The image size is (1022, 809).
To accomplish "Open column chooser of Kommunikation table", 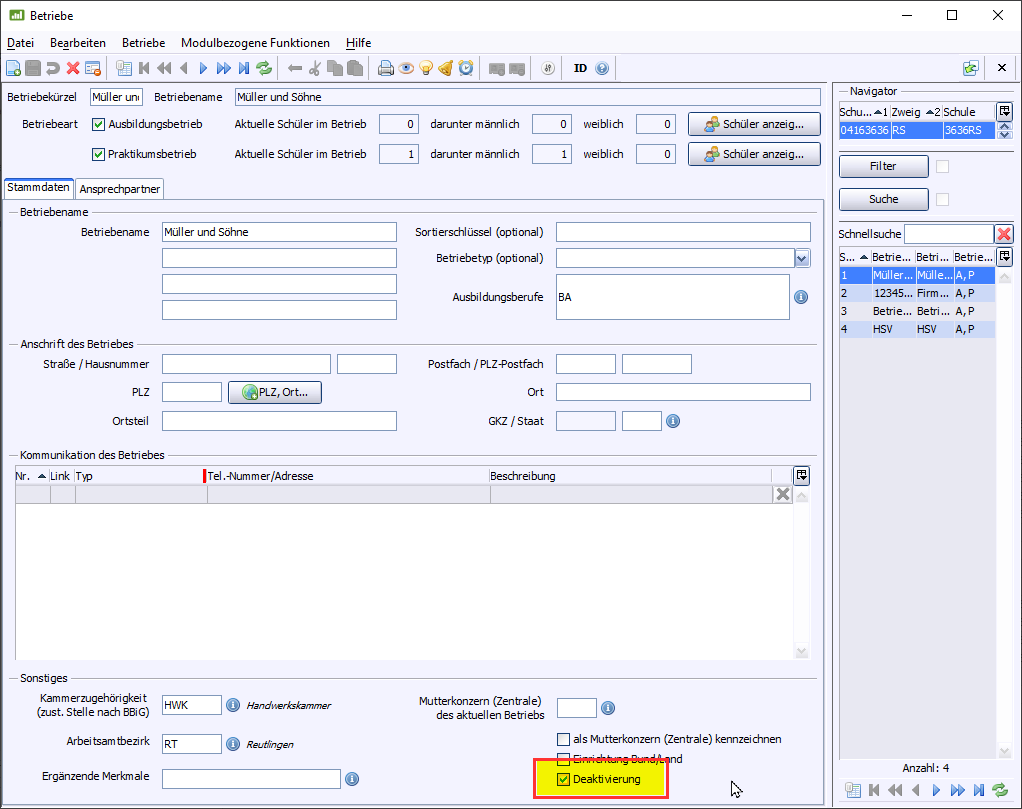I will tap(801, 475).
